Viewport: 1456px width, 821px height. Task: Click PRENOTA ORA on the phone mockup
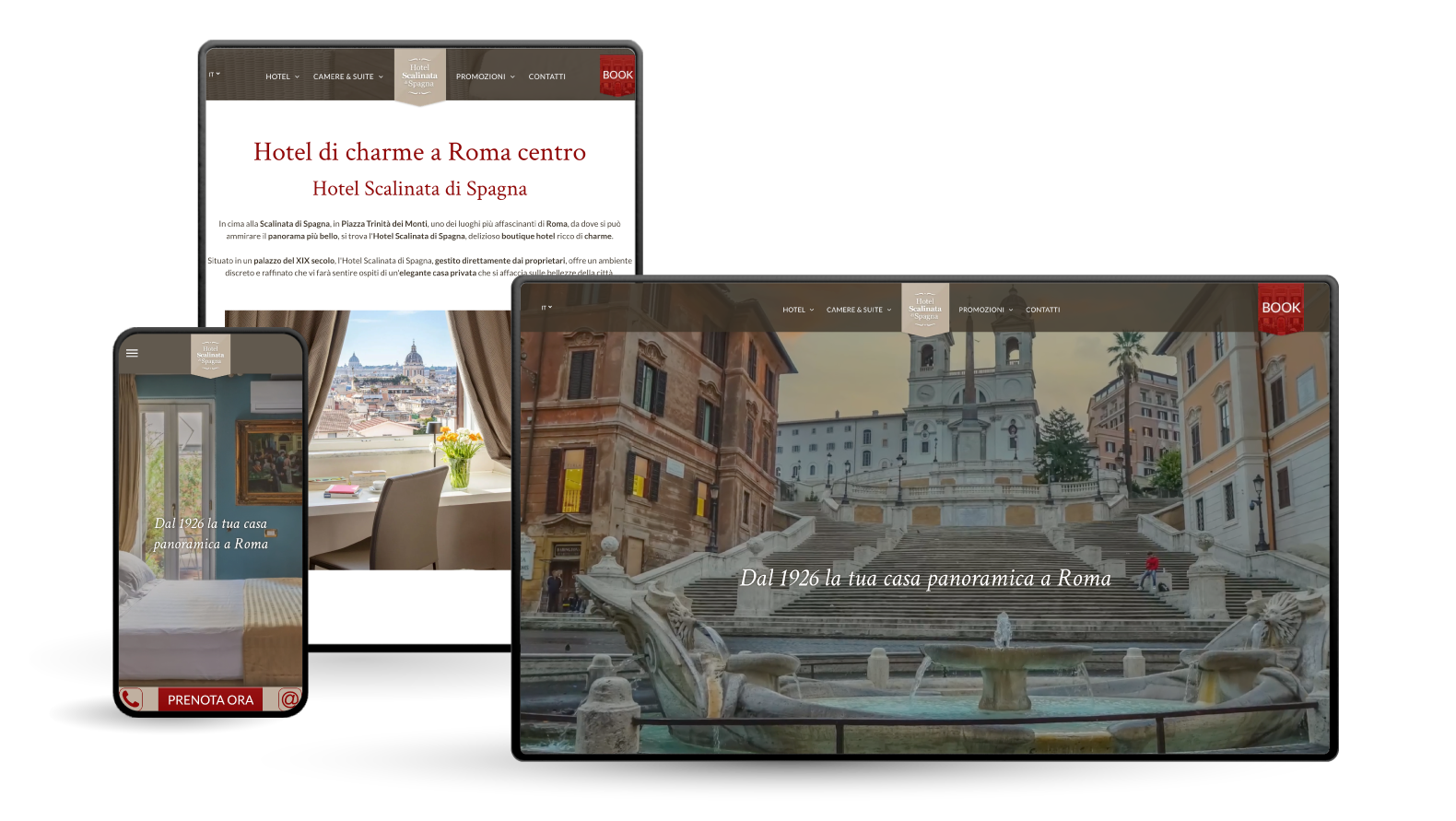[x=210, y=699]
